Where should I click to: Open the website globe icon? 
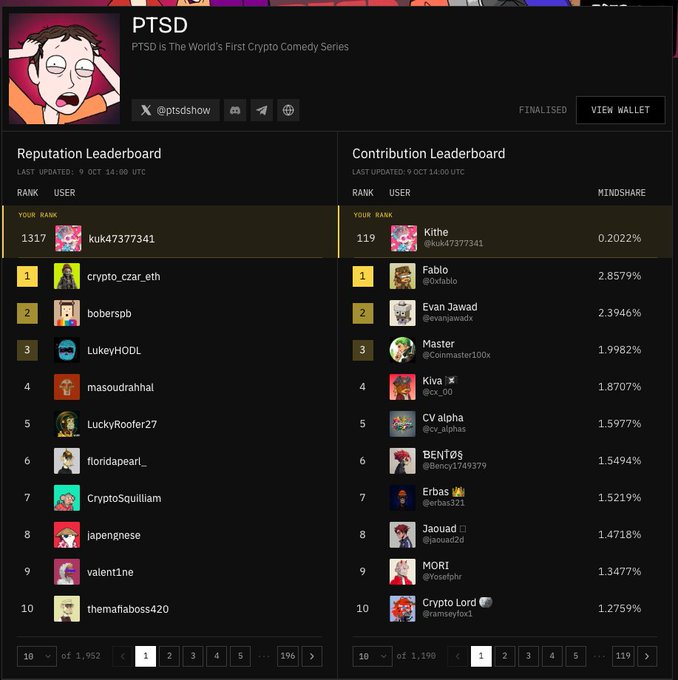coord(288,110)
